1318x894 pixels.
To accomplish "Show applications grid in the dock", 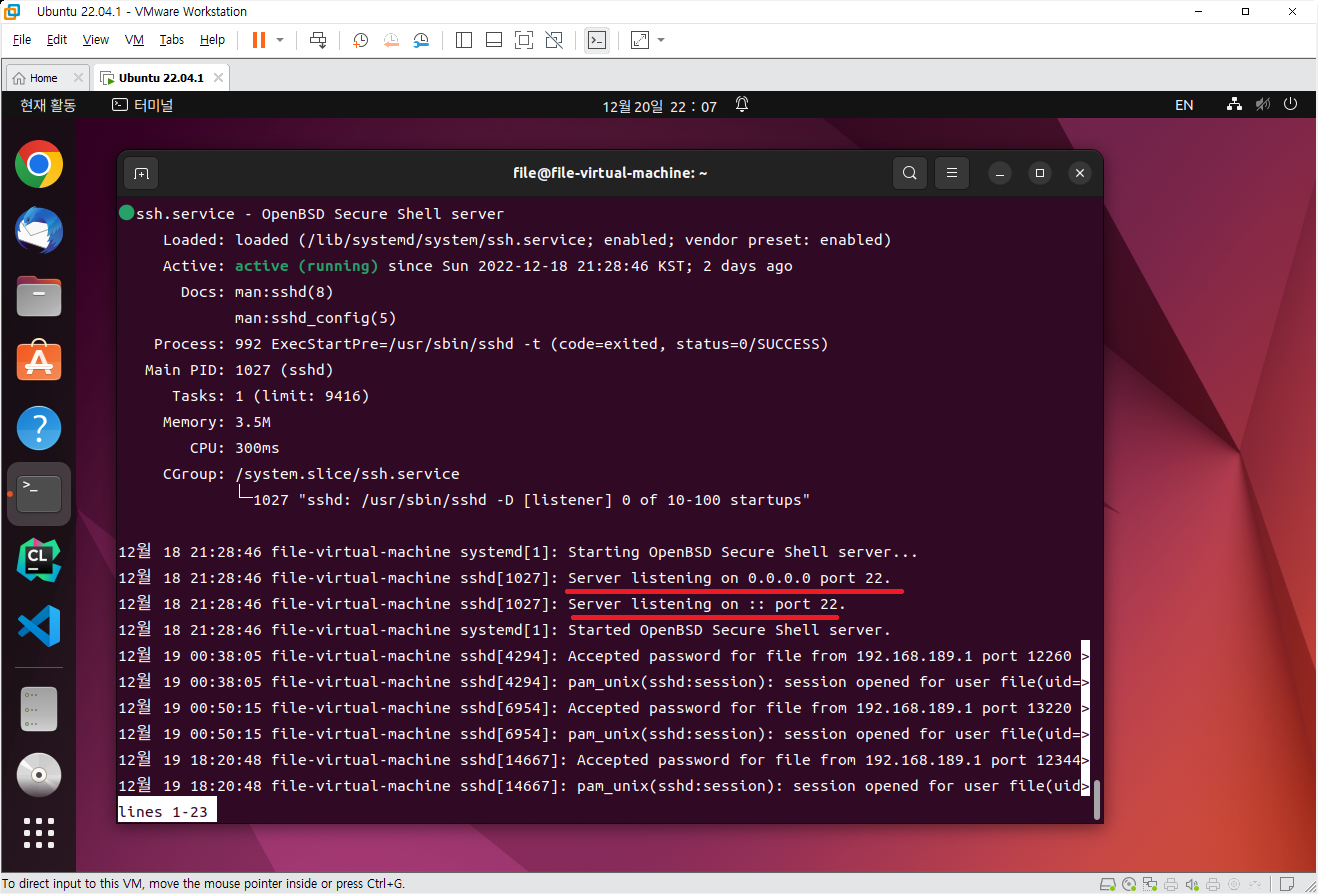I will [39, 833].
